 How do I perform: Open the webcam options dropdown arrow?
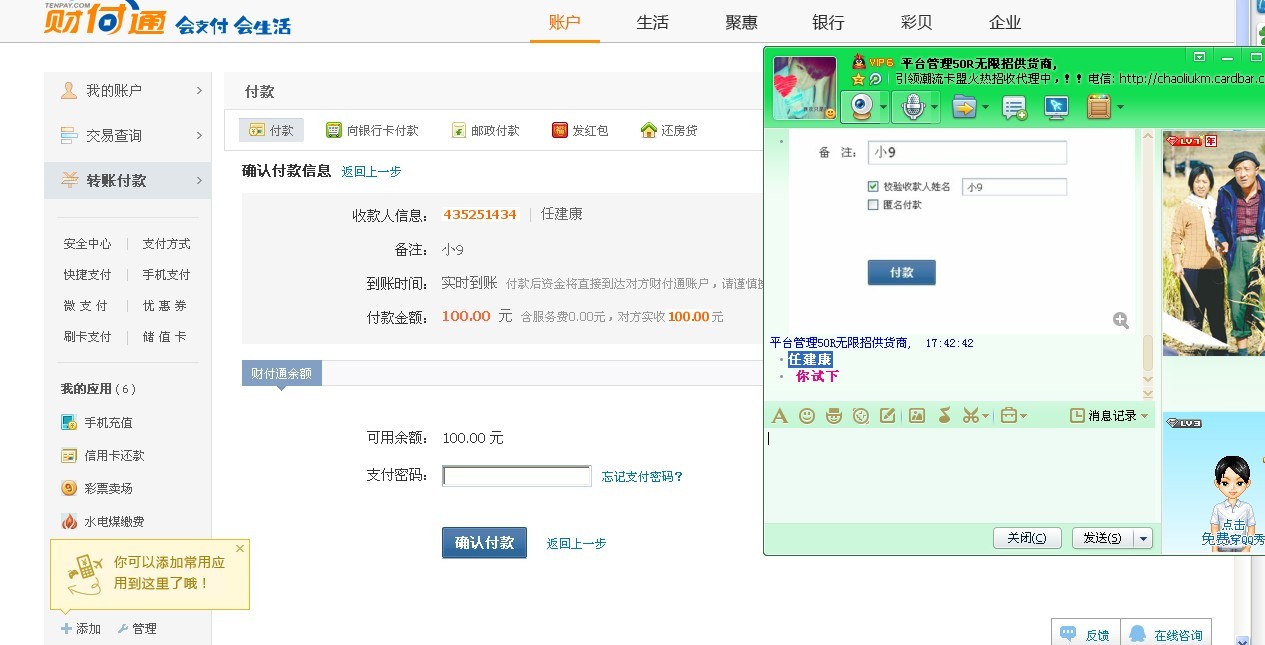883,106
